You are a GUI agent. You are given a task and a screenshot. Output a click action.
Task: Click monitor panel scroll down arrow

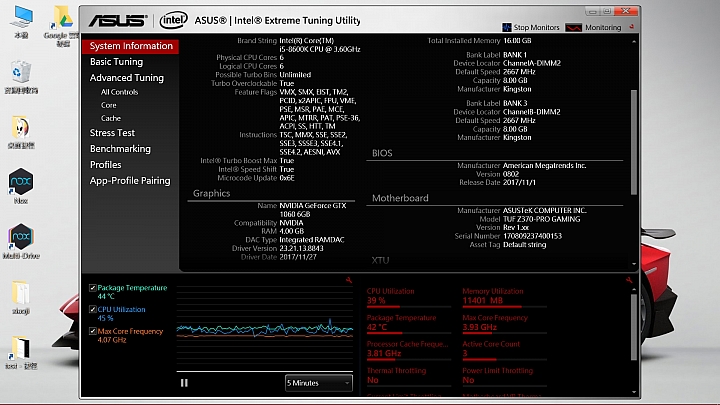[634, 392]
